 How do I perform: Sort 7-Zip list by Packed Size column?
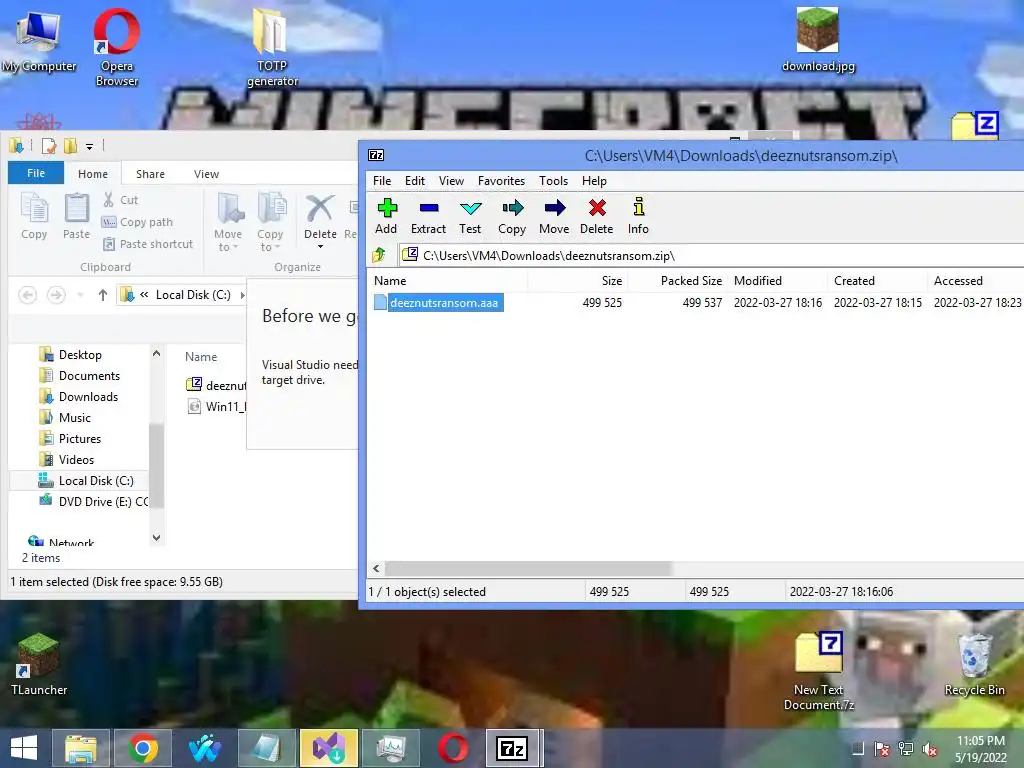click(678, 281)
